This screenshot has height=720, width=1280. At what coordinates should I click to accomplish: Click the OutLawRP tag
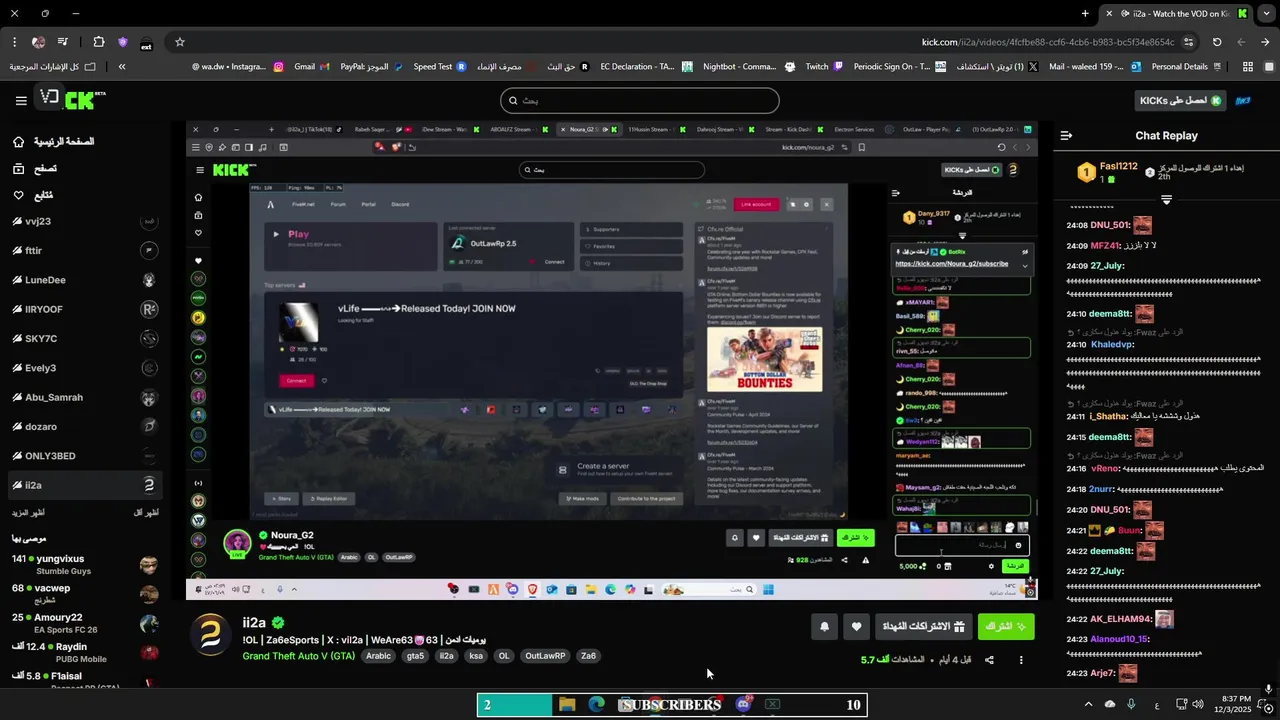pyautogui.click(x=546, y=656)
